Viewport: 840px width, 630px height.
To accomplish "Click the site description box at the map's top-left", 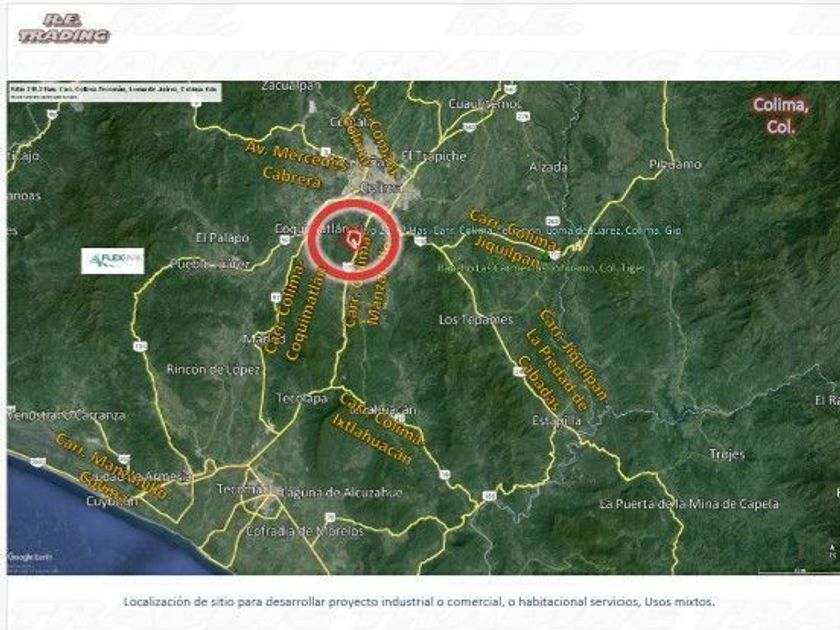I will 114,92.
